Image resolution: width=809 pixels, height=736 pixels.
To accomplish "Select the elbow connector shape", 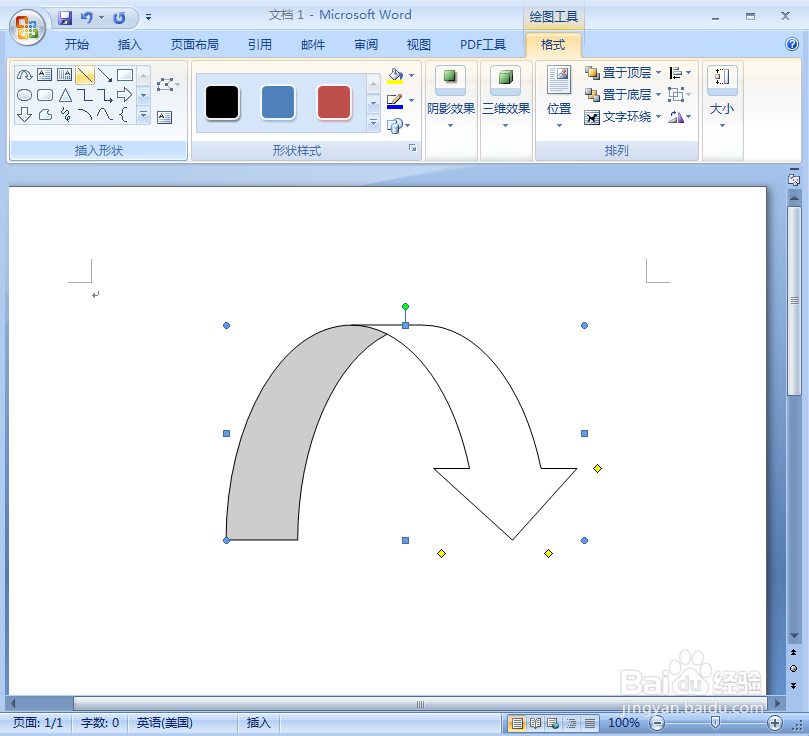I will (85, 95).
